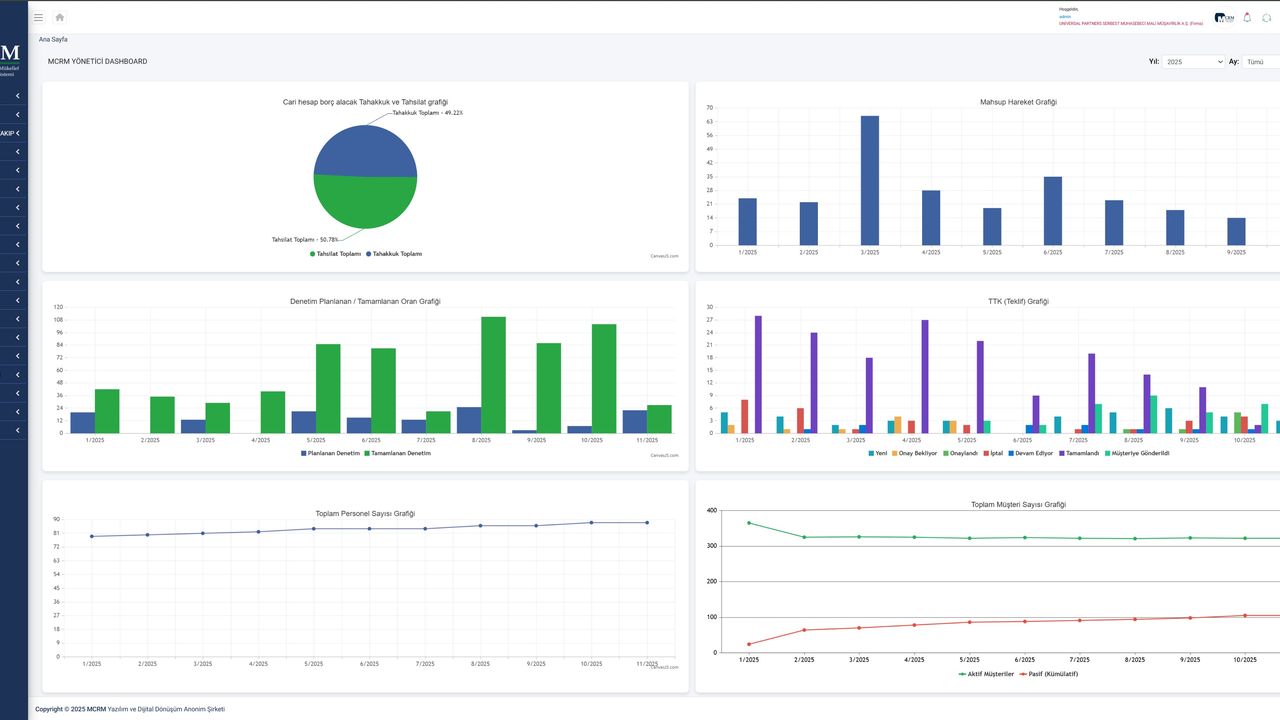Open the Yıl 2025 year dropdown

(1193, 62)
